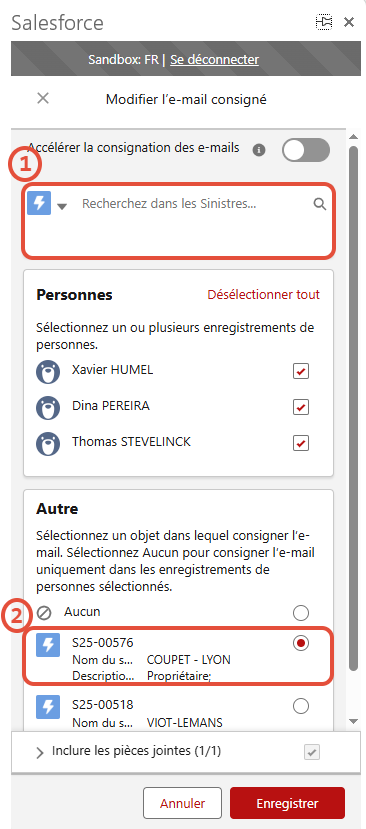Click Désélectionner tout link
366x829 pixels.
tap(263, 294)
